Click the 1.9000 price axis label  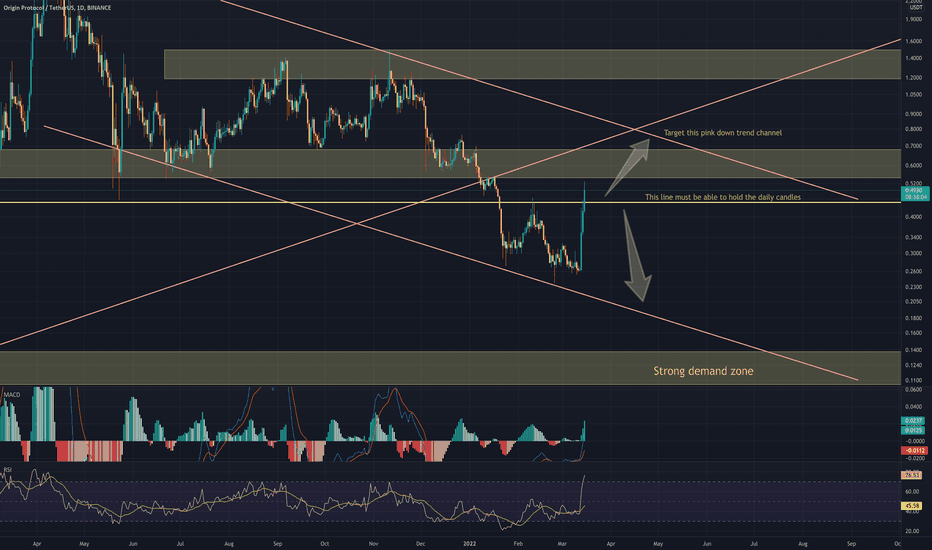pyautogui.click(x=914, y=19)
